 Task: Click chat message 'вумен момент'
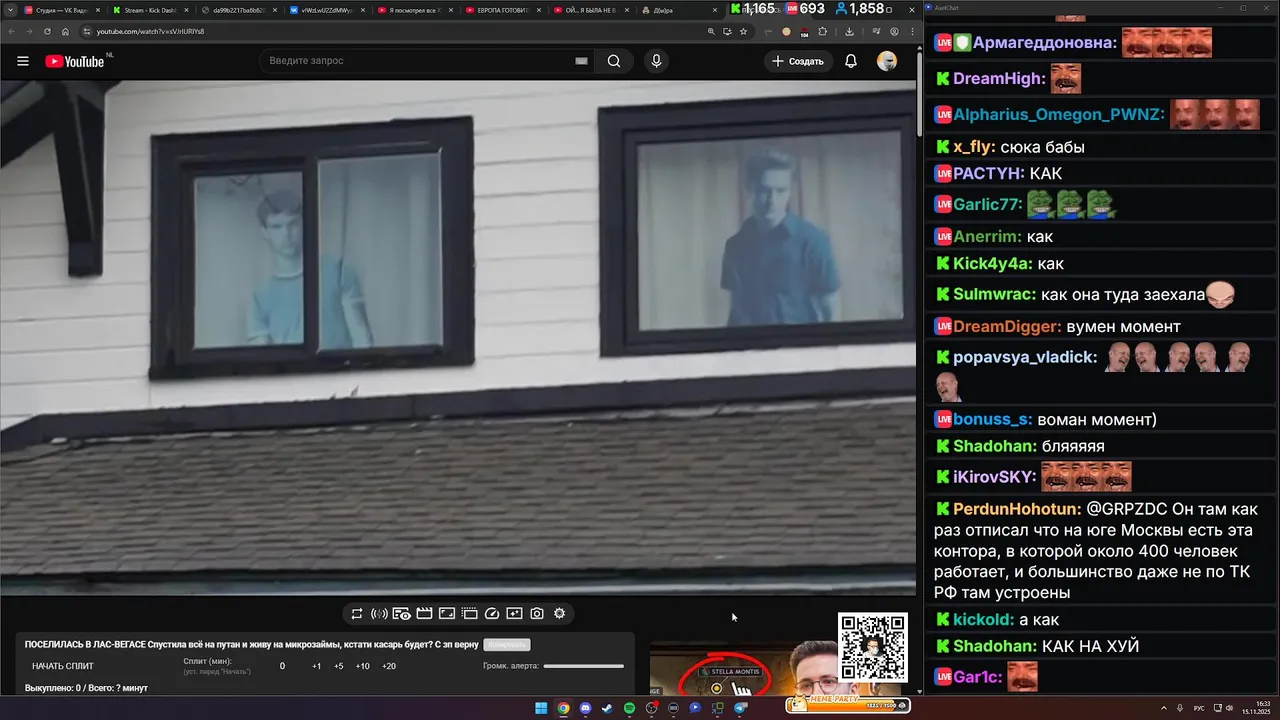pyautogui.click(x=1123, y=327)
